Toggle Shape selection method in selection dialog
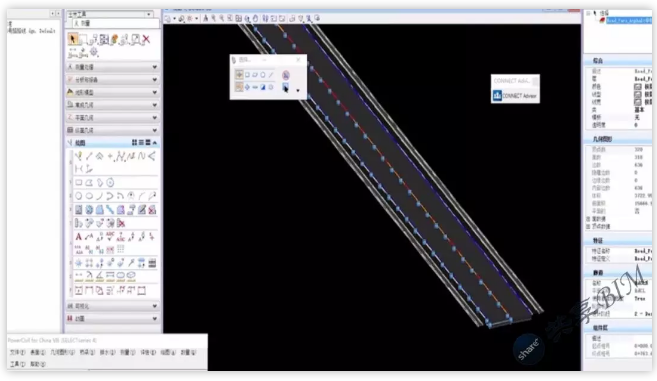 coord(255,75)
